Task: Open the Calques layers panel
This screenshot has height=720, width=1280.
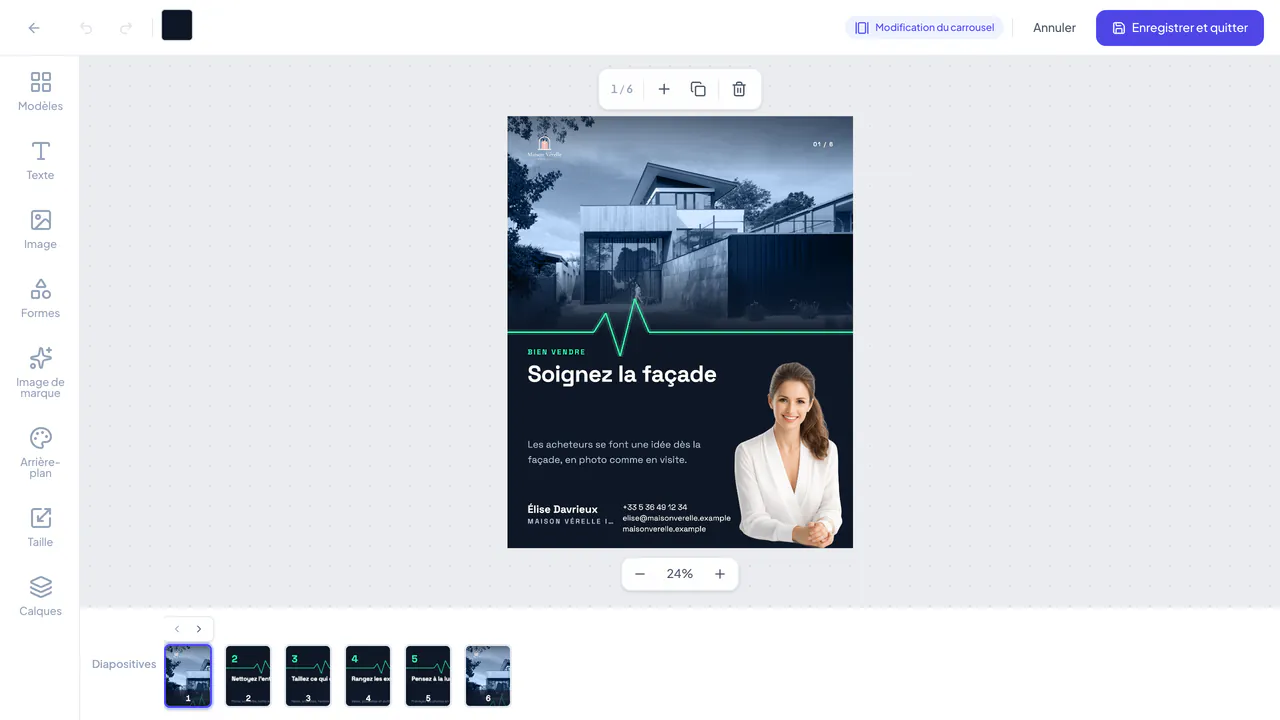Action: [x=40, y=596]
